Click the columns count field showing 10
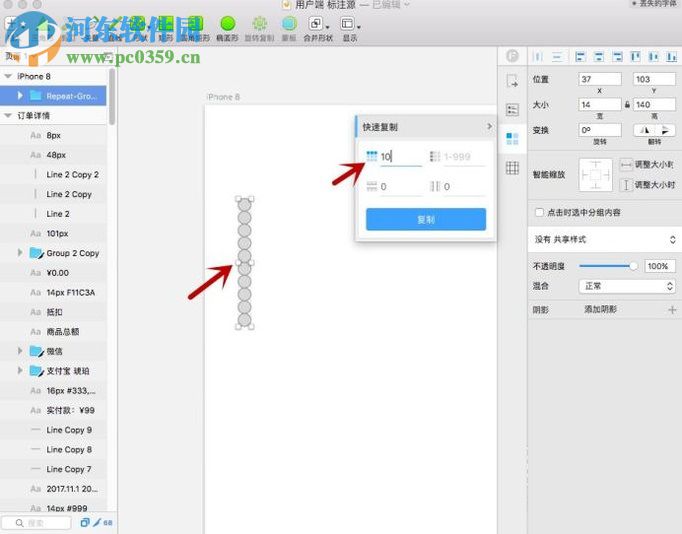 coord(401,157)
